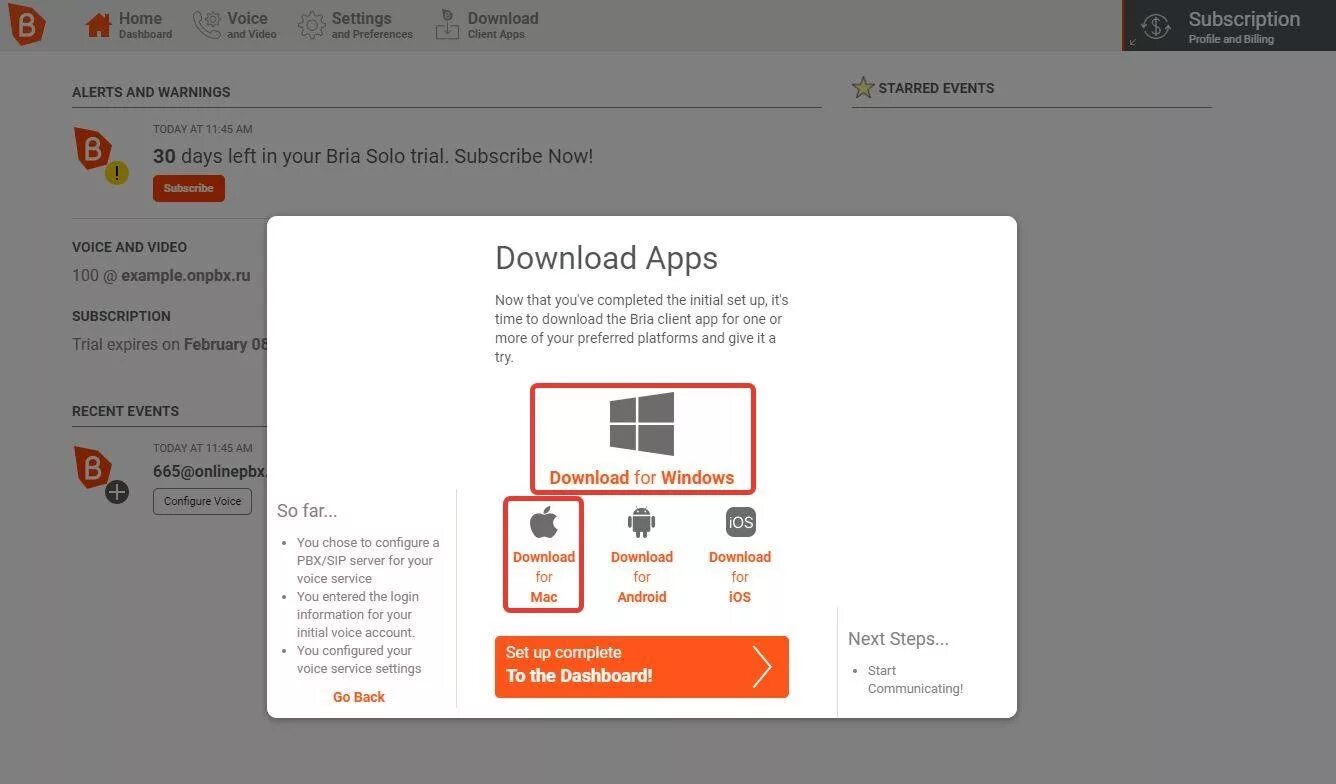Viewport: 1336px width, 784px height.
Task: Click Download for Mac link
Action: coord(544,577)
